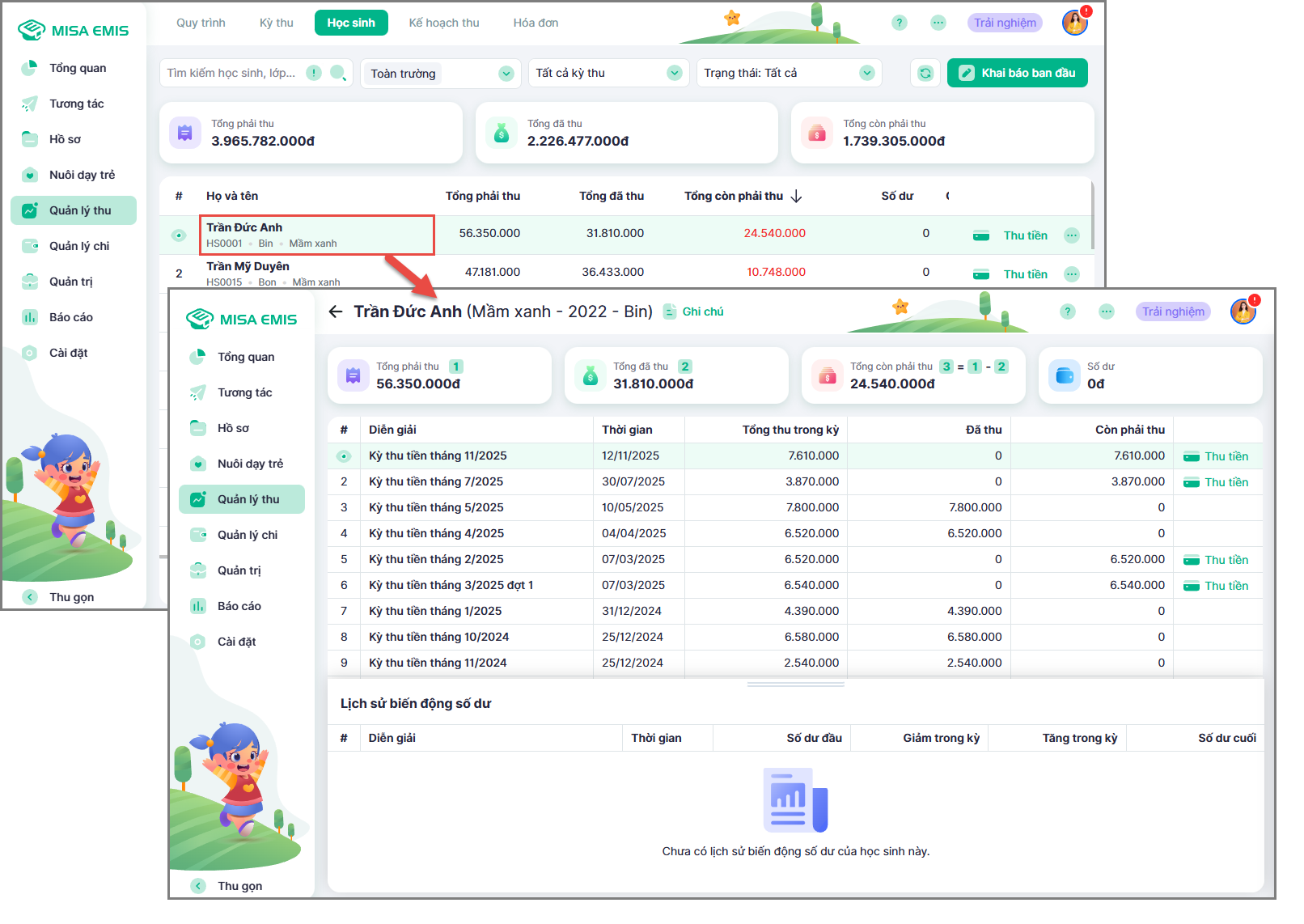Click the Khai báo ban đầu button
This screenshot has height=924, width=1304.
pyautogui.click(x=1017, y=73)
